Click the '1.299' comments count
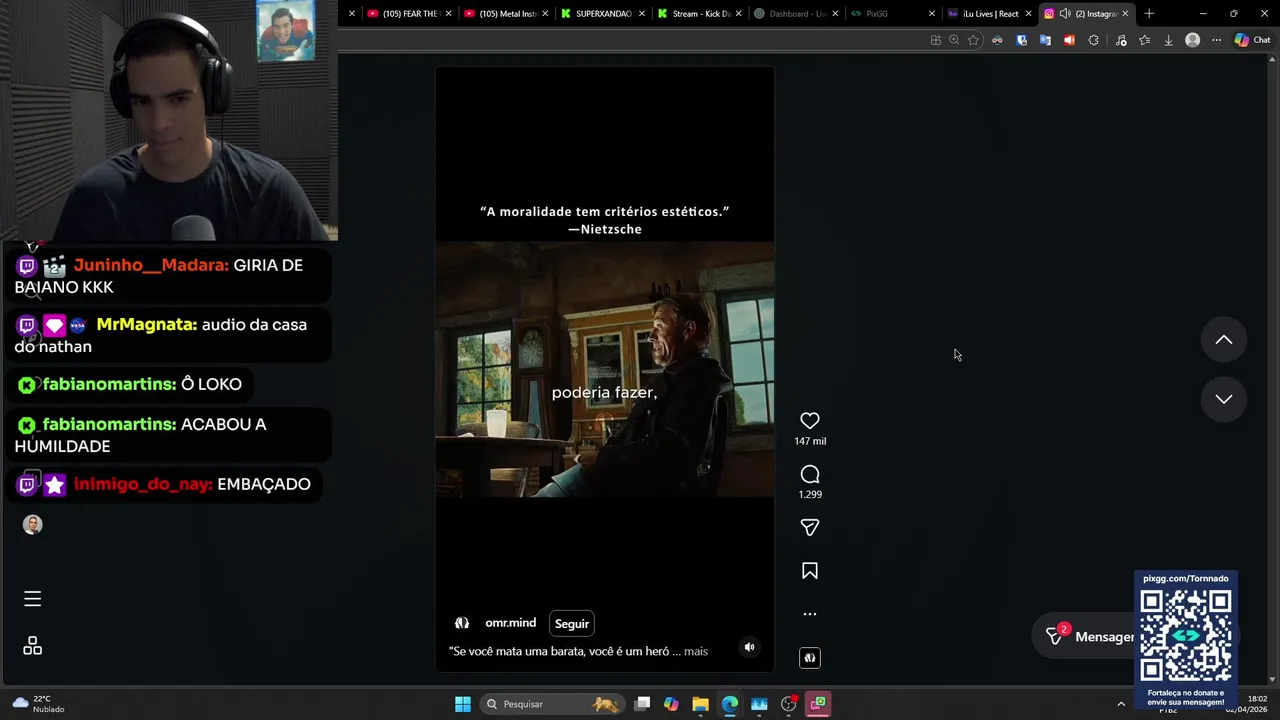Screen dimensions: 1280x720 click(x=810, y=494)
